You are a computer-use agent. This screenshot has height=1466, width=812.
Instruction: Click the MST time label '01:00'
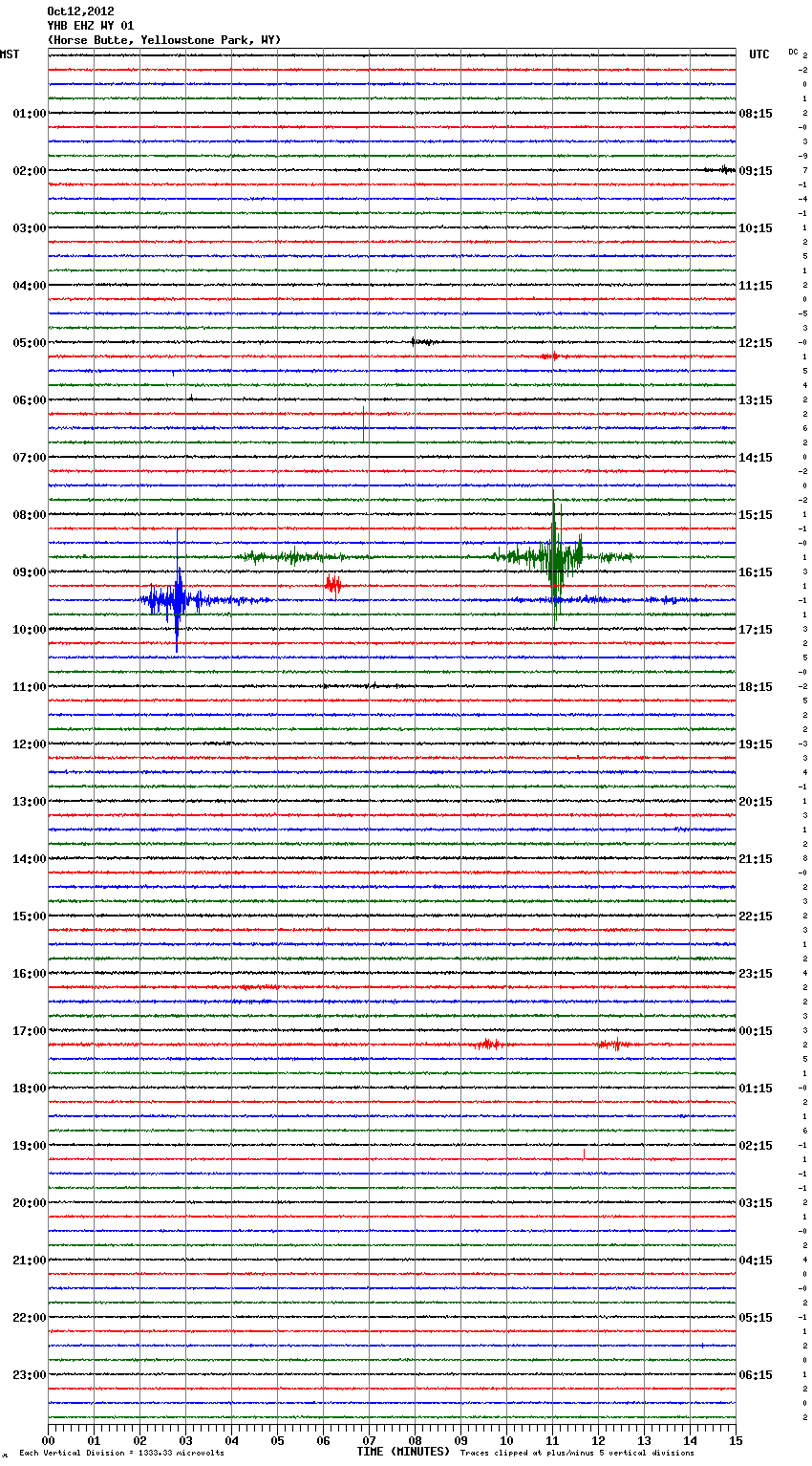pyautogui.click(x=30, y=114)
